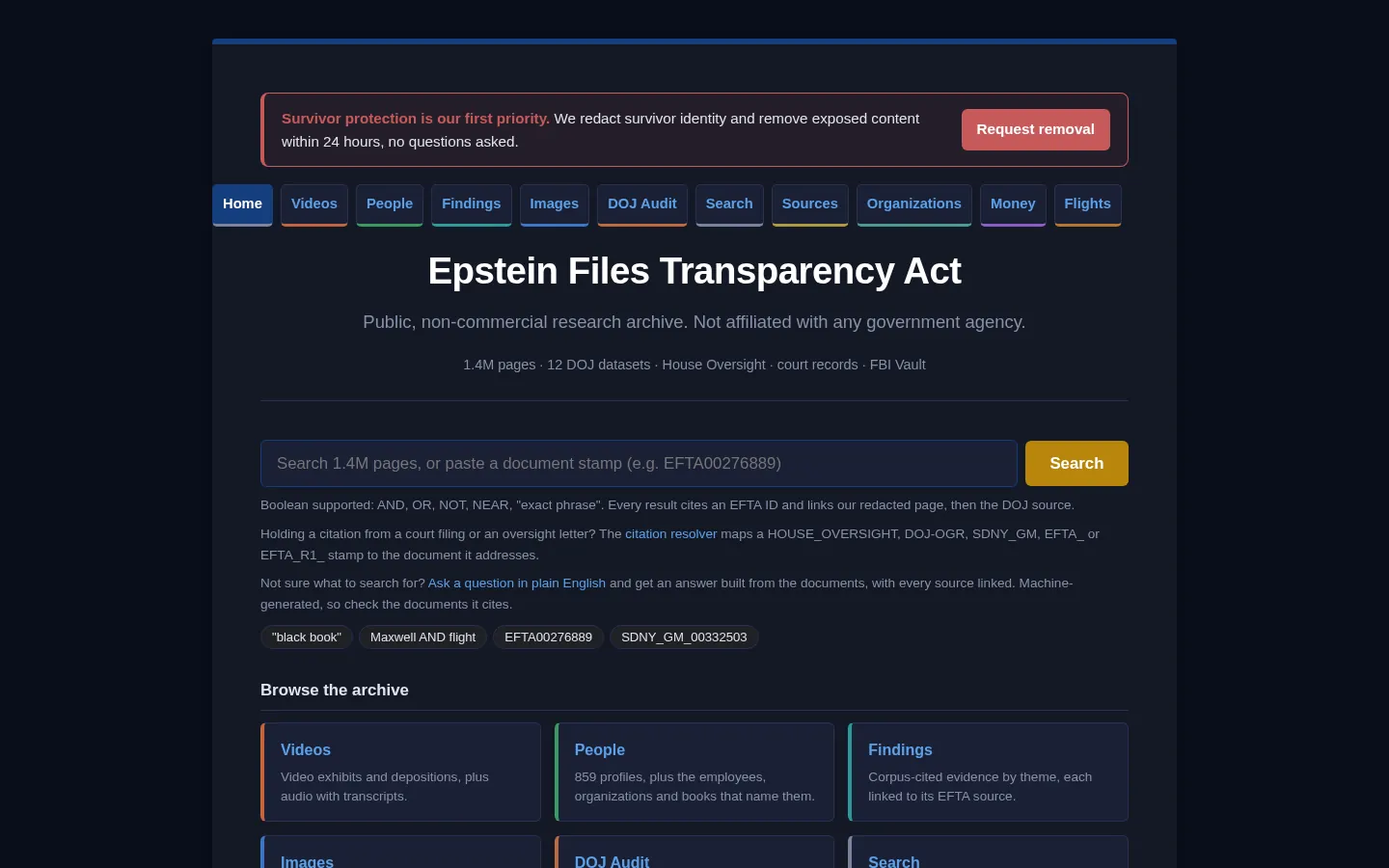Focus the archive search input field
Viewport: 1389px width, 868px height.
pos(639,464)
